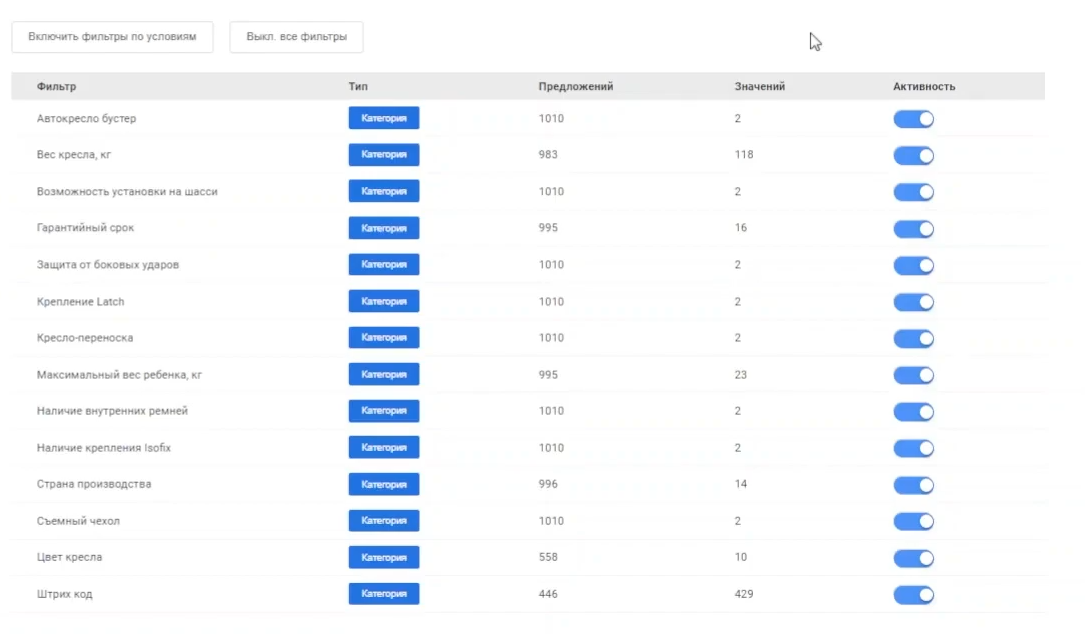Click the 'Включить фильтры по условиям' button
Viewport: 1085px width, 634px height.
point(112,37)
